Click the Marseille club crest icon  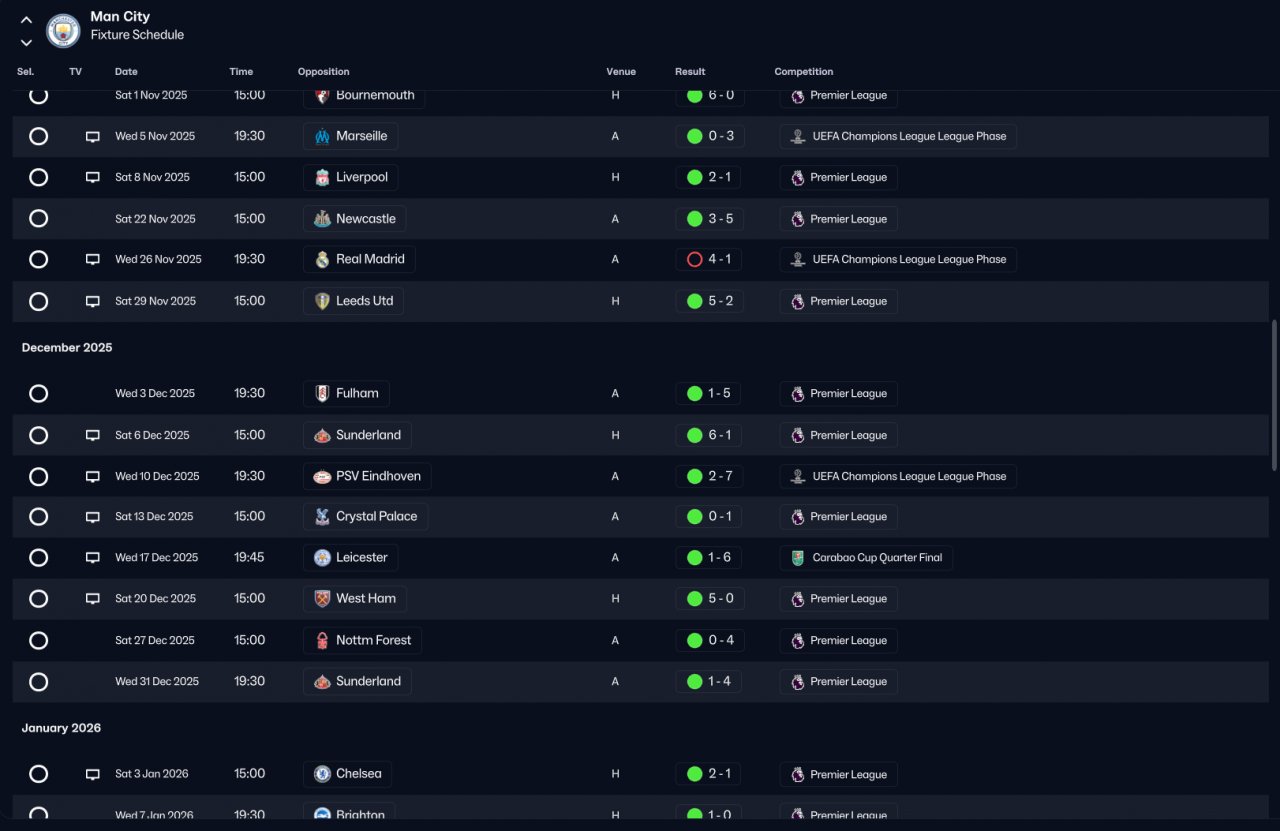(322, 136)
